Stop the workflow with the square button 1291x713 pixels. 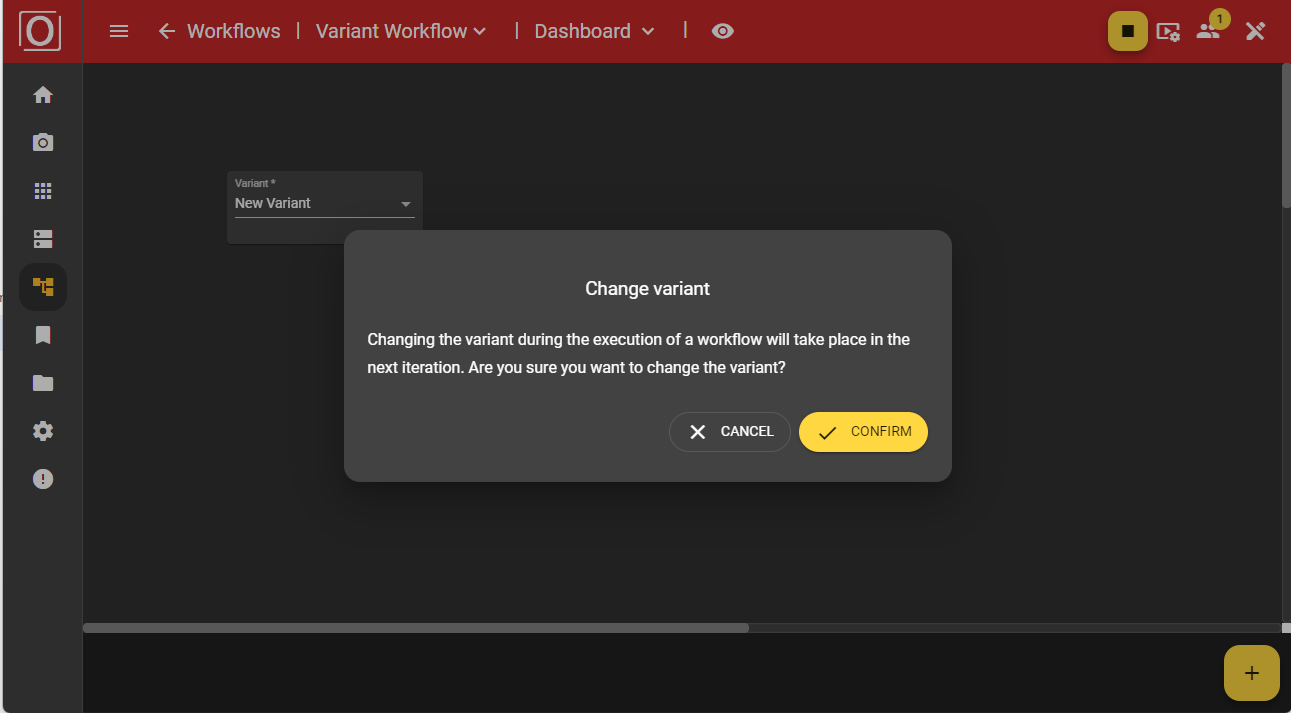[1128, 31]
